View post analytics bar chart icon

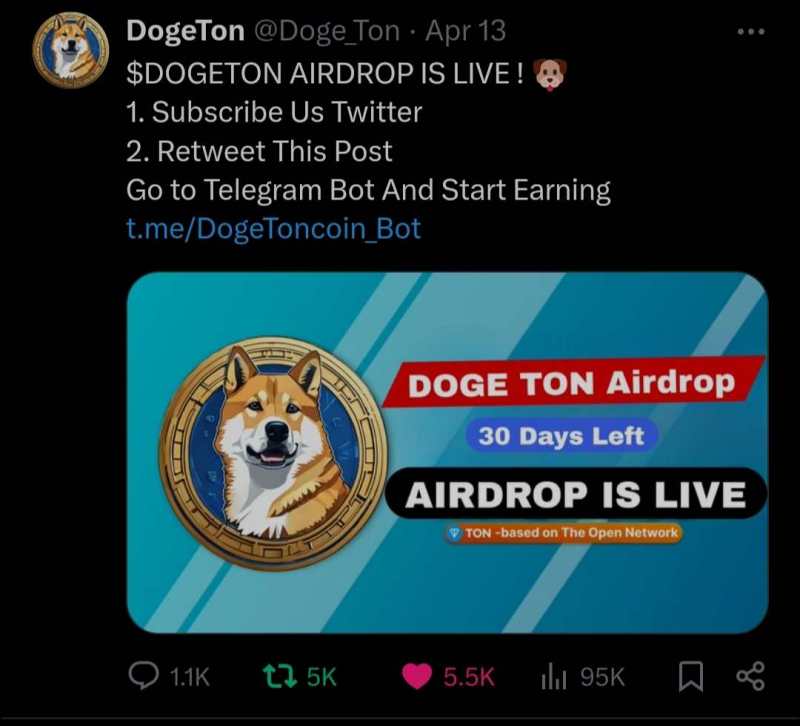[554, 676]
